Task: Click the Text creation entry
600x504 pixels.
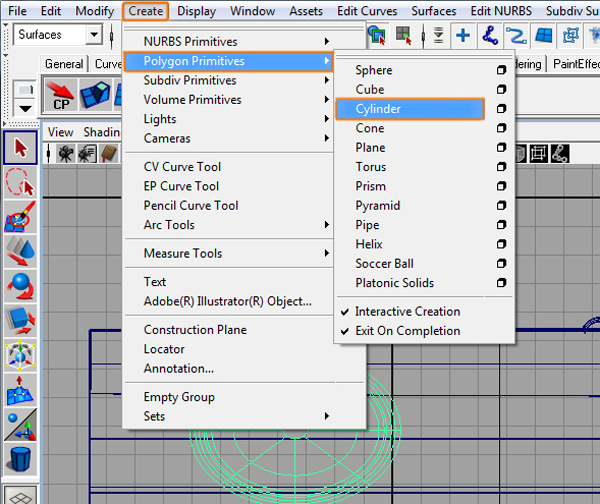Action: (155, 282)
